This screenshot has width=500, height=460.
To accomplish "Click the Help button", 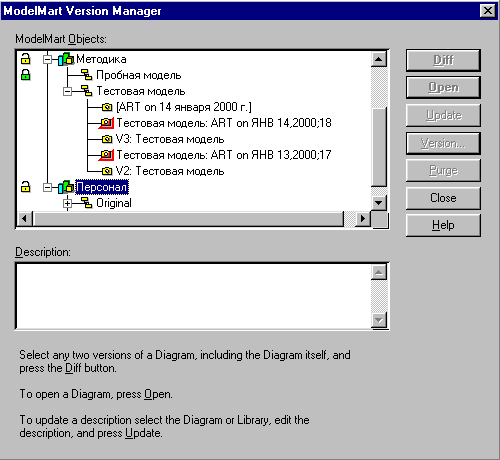I will click(x=443, y=225).
